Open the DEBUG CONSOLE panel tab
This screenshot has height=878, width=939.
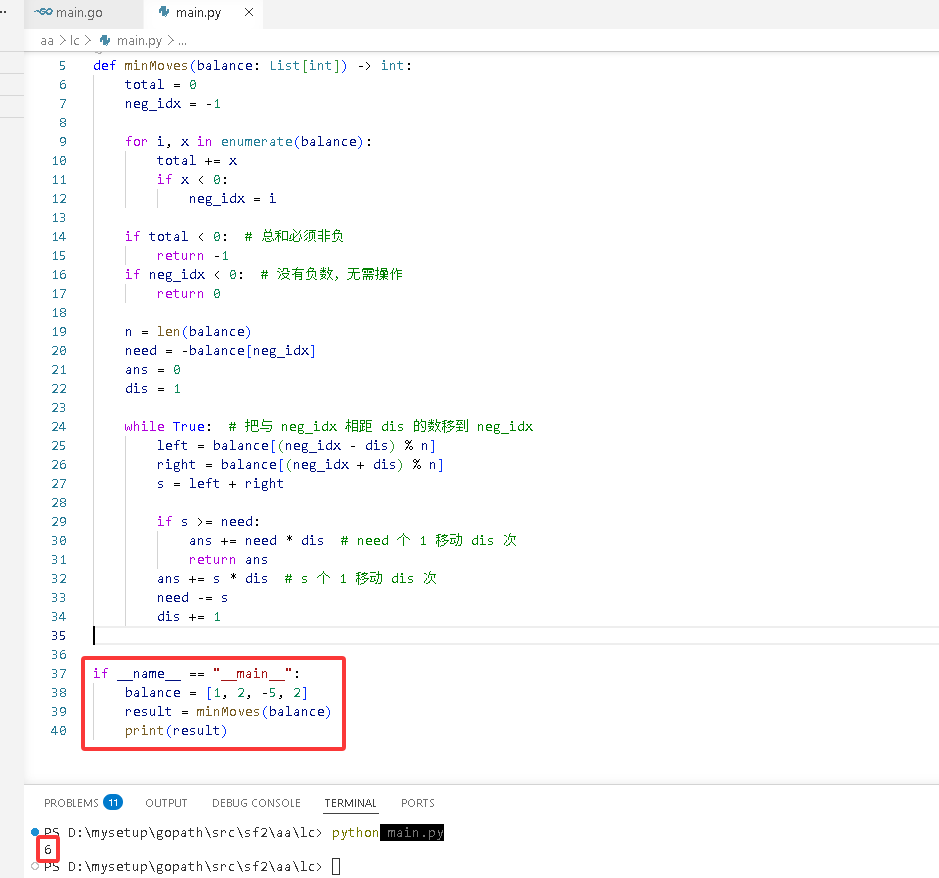pos(256,803)
